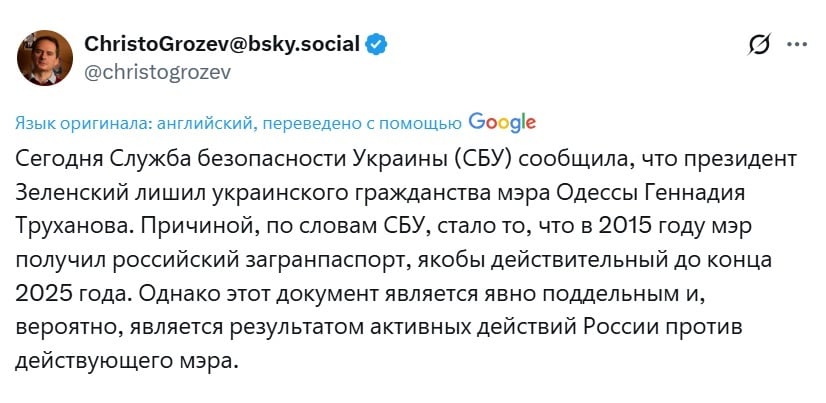The width and height of the screenshot is (826, 403).
Task: Open the three-dot more options menu
Action: [x=797, y=45]
